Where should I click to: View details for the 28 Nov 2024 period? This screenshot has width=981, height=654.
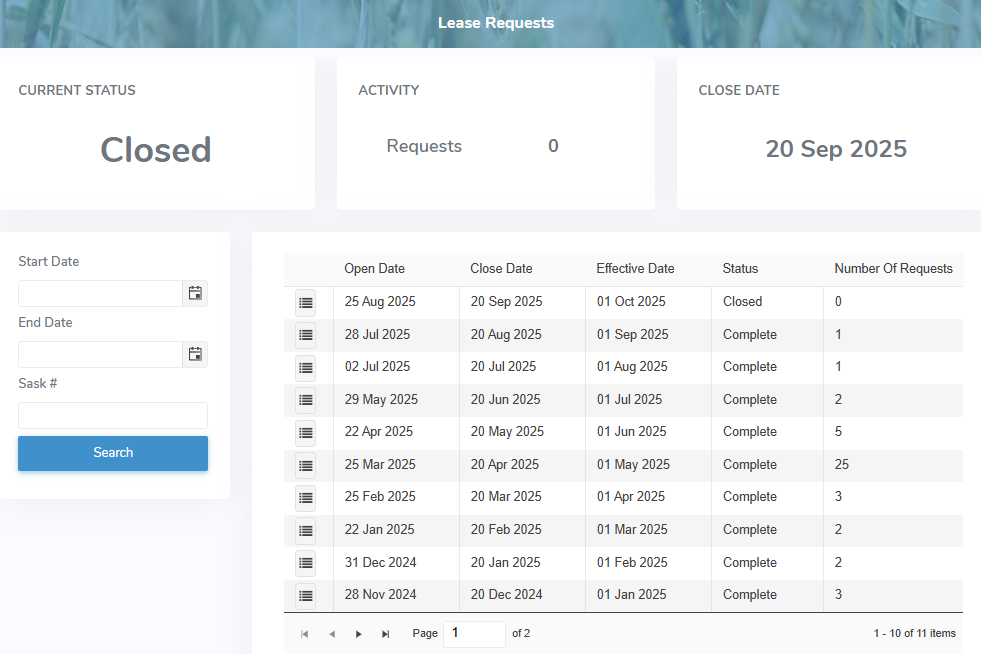click(305, 595)
